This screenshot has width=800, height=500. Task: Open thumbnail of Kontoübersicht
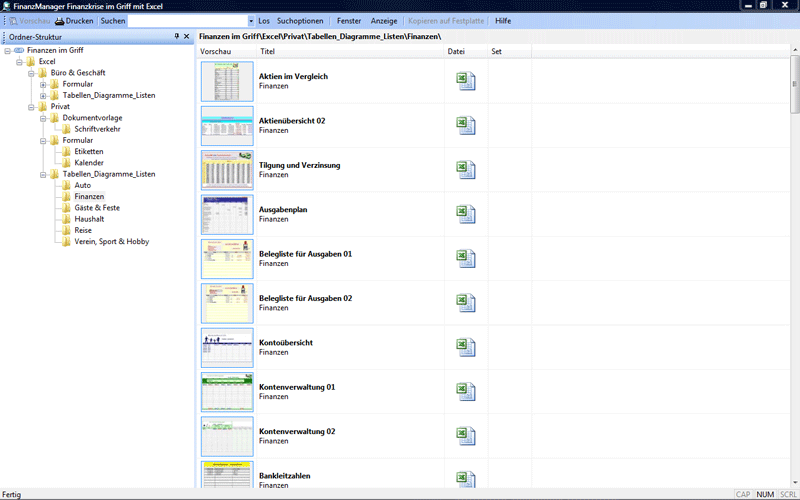227,348
